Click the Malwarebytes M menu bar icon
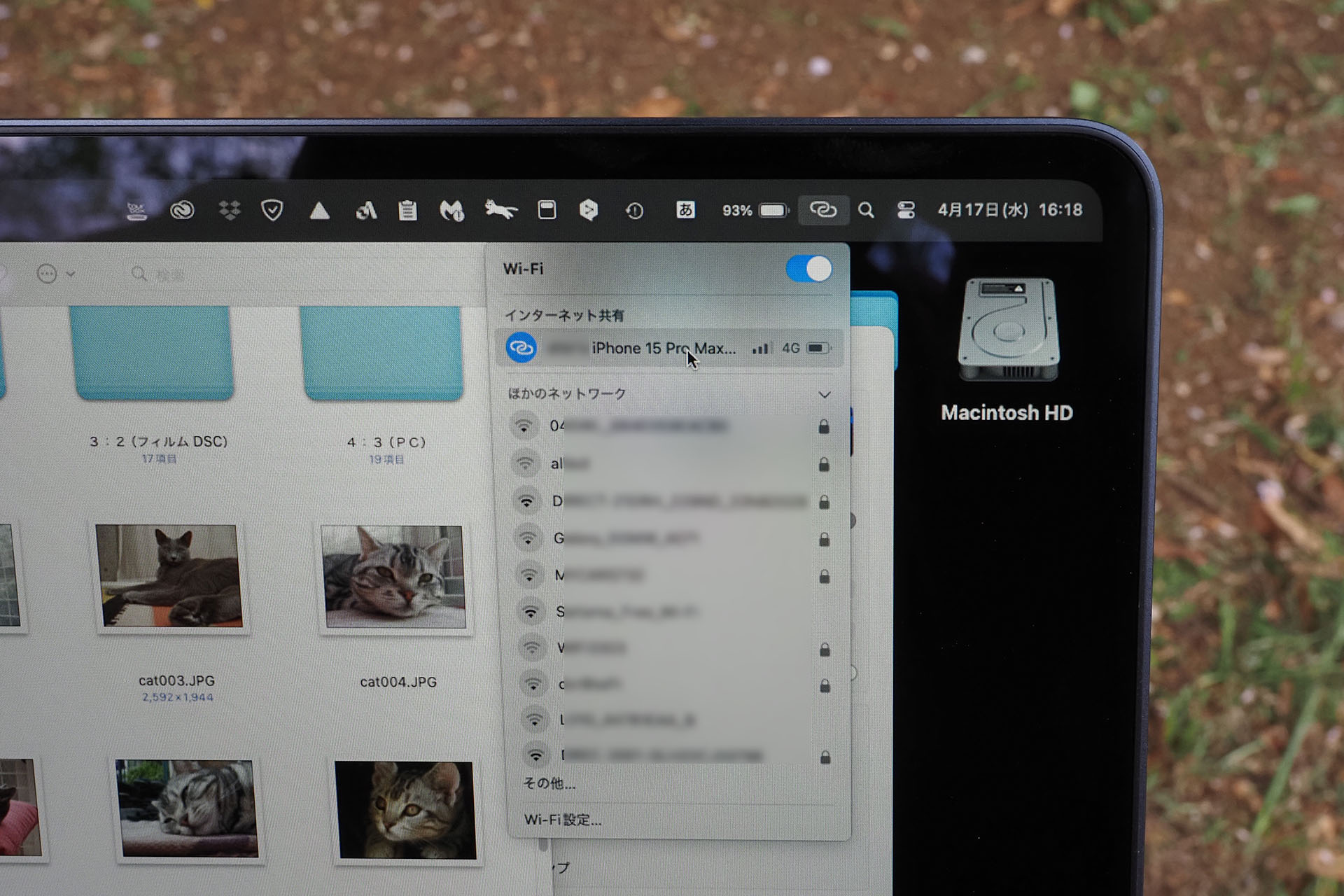Image resolution: width=1344 pixels, height=896 pixels. click(x=452, y=210)
